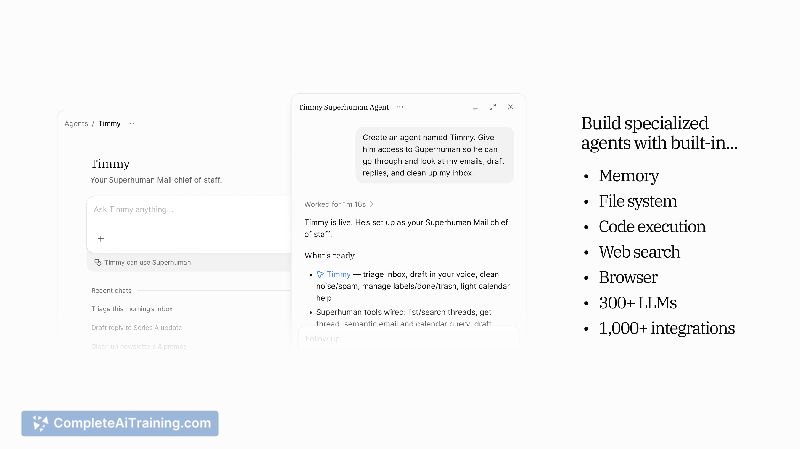Image resolution: width=800 pixels, height=449 pixels.
Task: Click the 1,000+ integrations bullet item
Action: (x=667, y=328)
